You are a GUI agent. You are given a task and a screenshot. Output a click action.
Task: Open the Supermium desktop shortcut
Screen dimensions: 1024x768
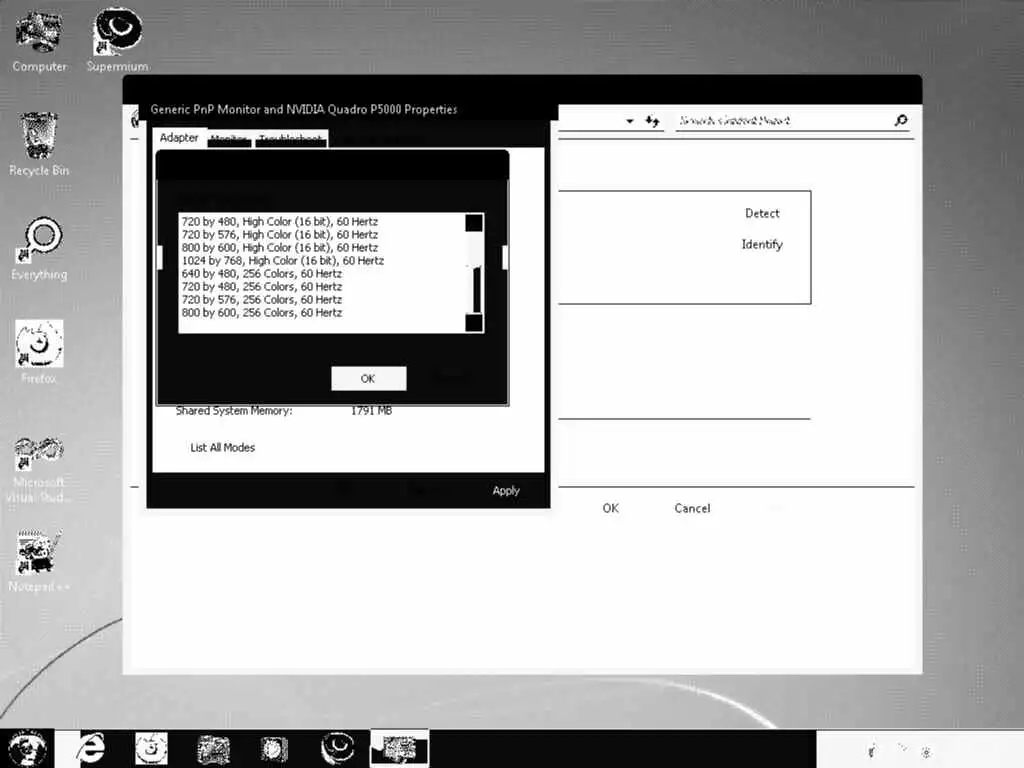[118, 40]
